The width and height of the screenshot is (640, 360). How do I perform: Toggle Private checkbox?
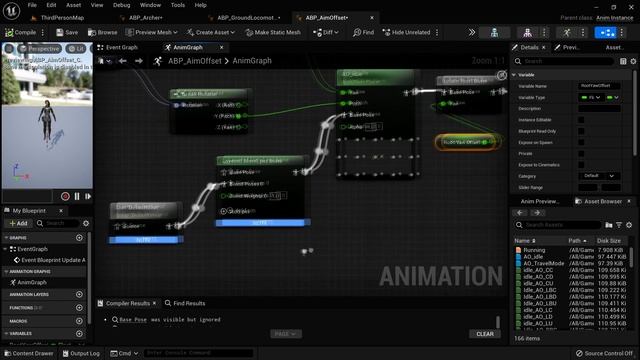pyautogui.click(x=581, y=153)
